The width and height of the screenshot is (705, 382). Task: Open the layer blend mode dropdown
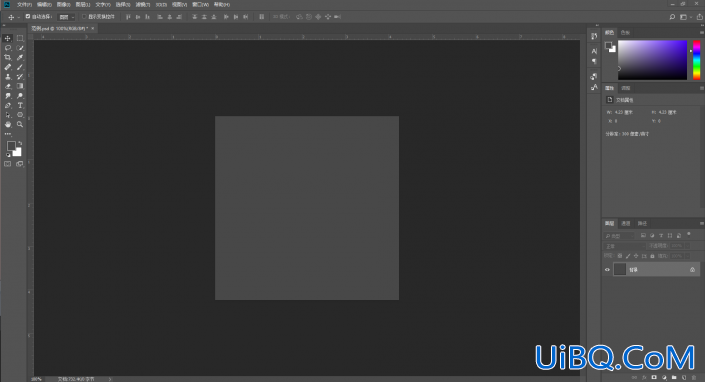click(x=625, y=246)
